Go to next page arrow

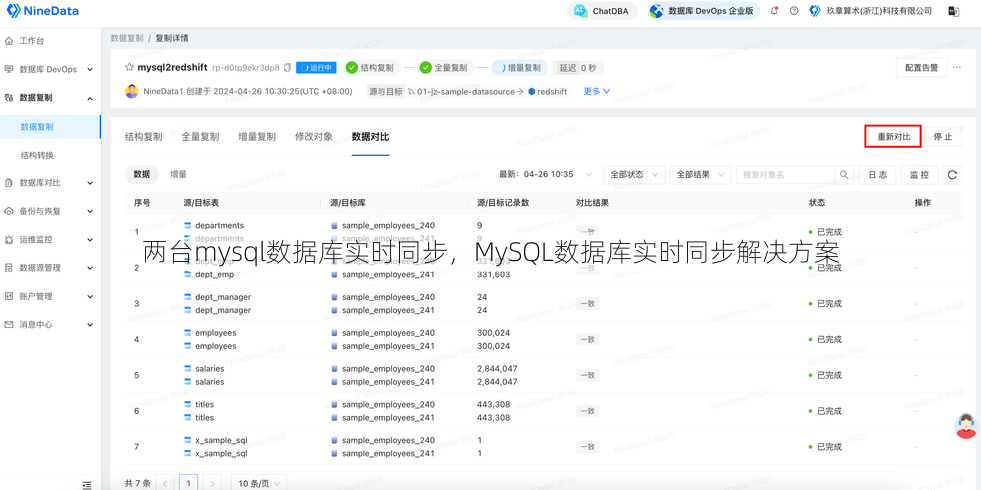212,483
